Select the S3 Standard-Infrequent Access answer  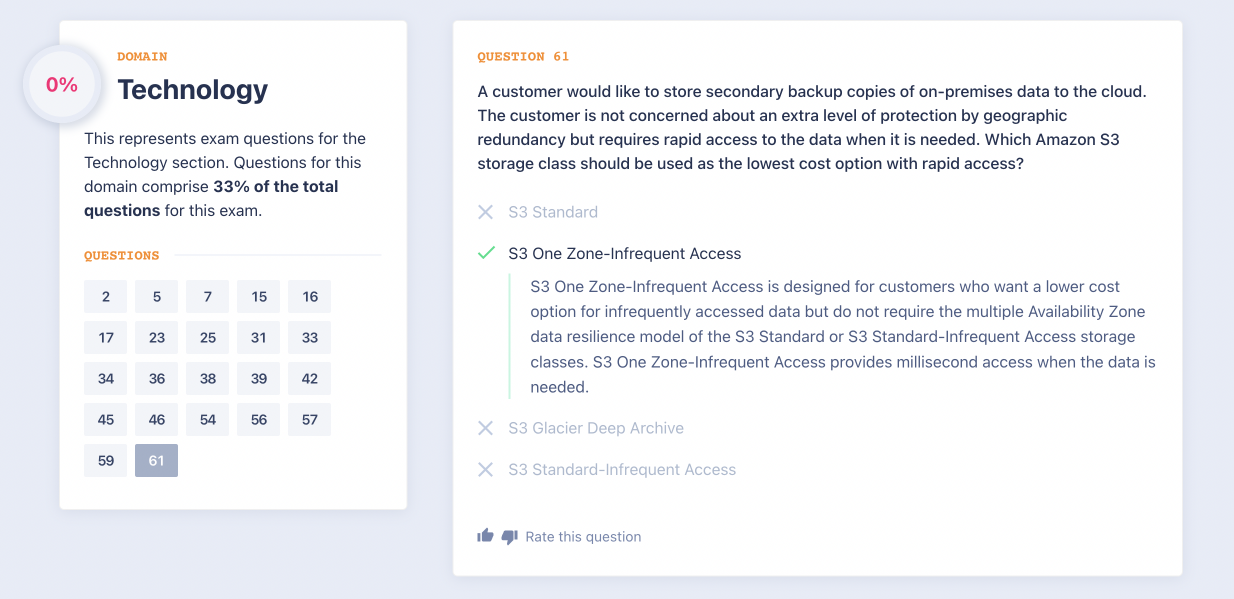pyautogui.click(x=622, y=469)
